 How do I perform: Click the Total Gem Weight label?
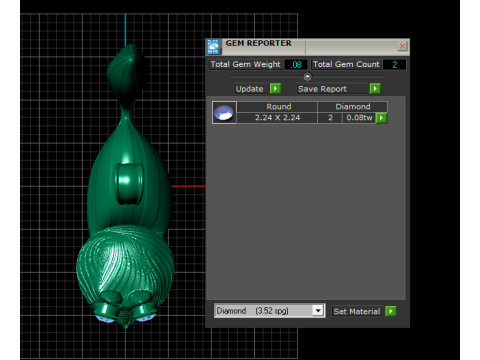(246, 64)
